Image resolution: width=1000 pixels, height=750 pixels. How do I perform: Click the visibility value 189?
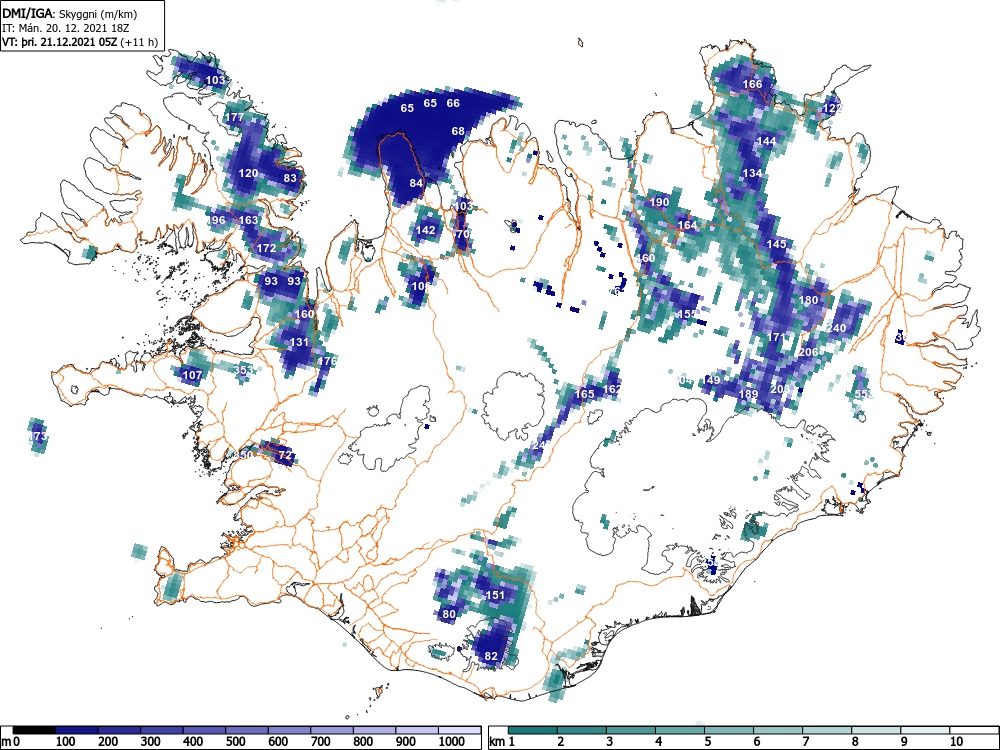(x=748, y=394)
